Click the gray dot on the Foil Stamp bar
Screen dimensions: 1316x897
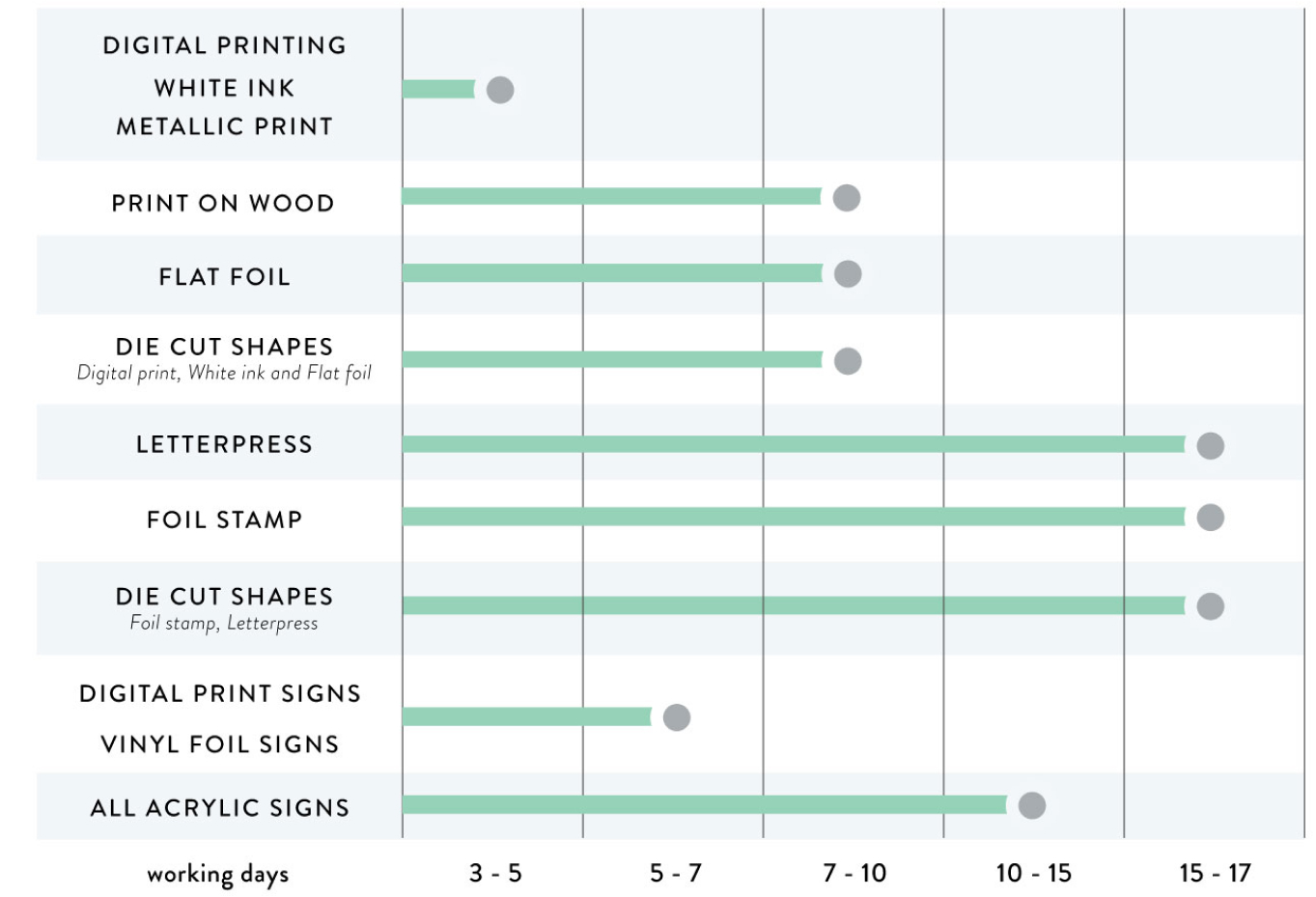pyautogui.click(x=1210, y=518)
